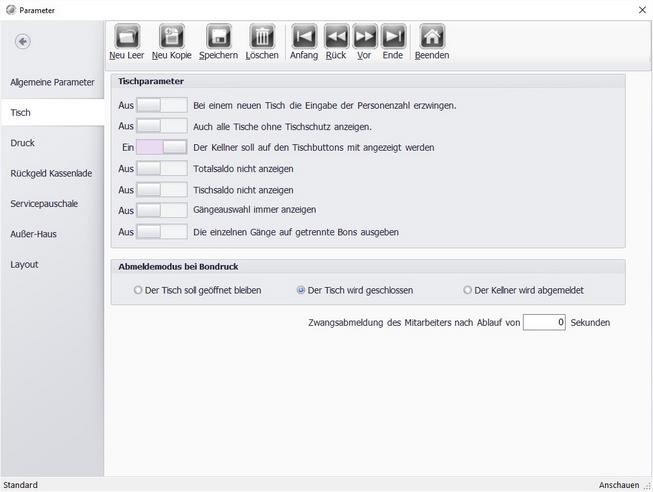The image size is (653, 492).
Task: Click the Zwangsabmeldung seconds input field
Action: [544, 322]
